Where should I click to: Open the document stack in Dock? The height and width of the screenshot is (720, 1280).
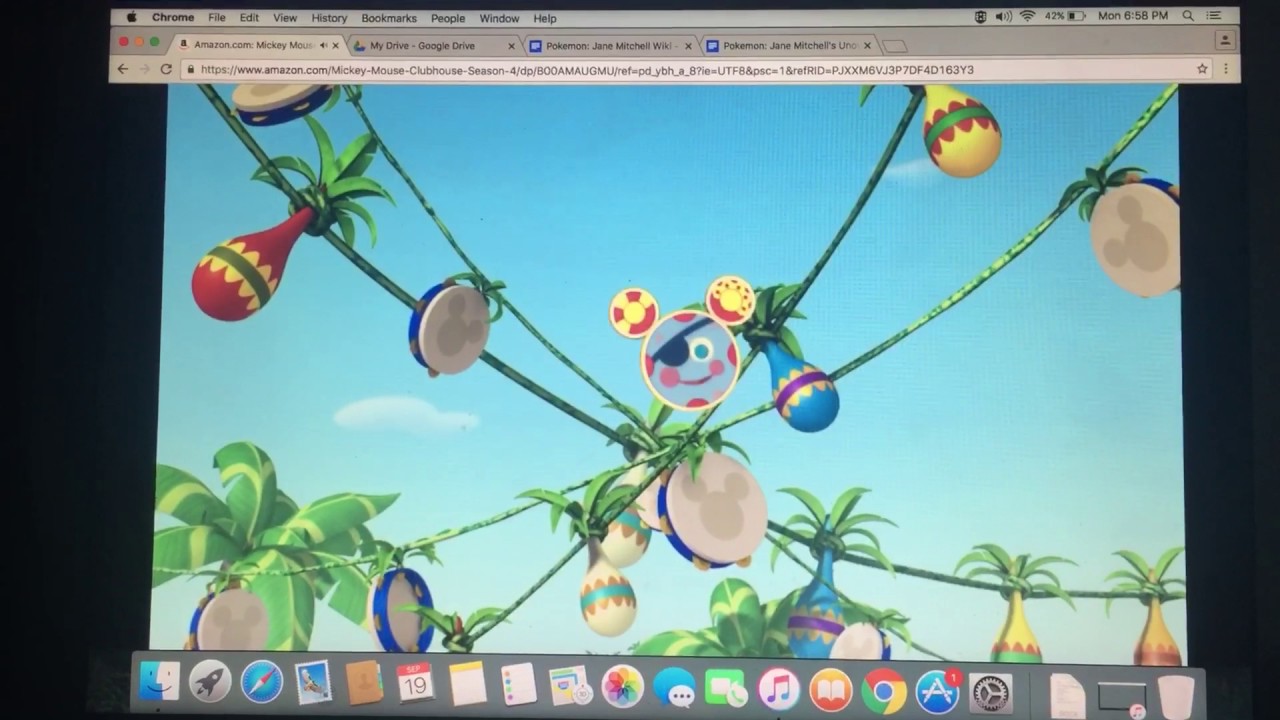click(x=1067, y=695)
